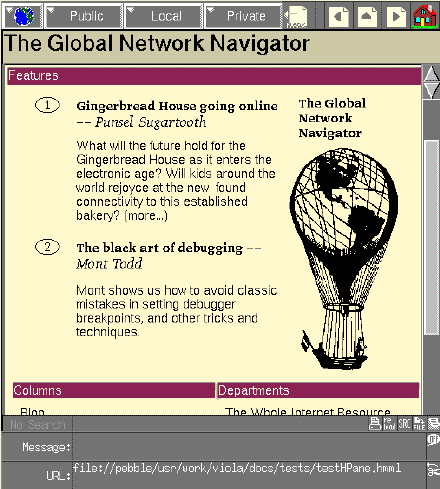
Task: Click the scrollbar down arrow
Action: [432, 91]
